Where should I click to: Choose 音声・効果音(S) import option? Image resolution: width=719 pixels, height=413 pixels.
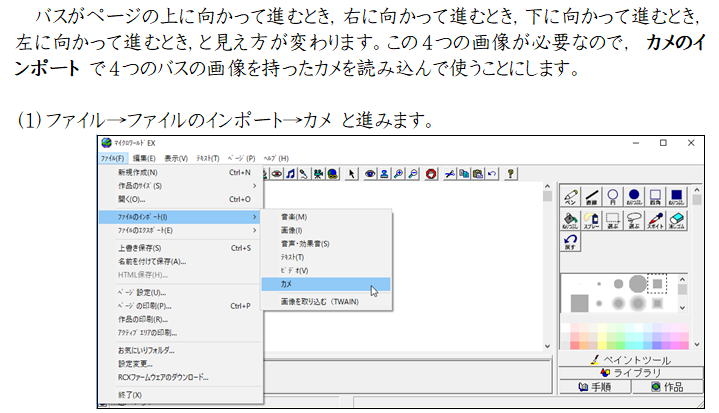326,244
